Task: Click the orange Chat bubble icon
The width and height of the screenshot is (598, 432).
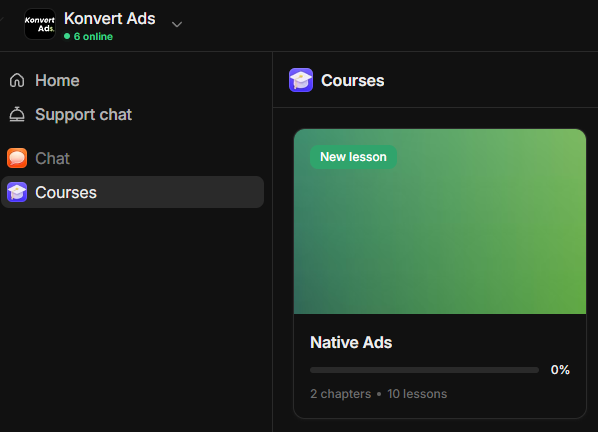Action: (17, 158)
